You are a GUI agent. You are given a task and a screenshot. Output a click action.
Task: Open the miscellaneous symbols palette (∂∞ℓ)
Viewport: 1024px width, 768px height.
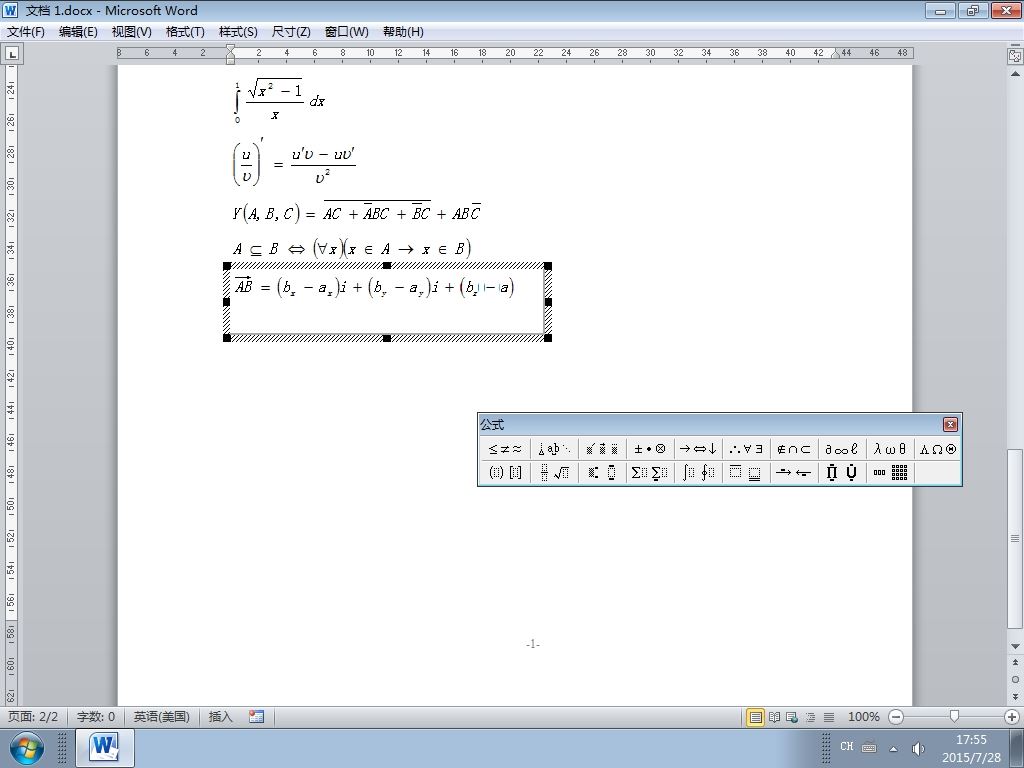pos(841,449)
